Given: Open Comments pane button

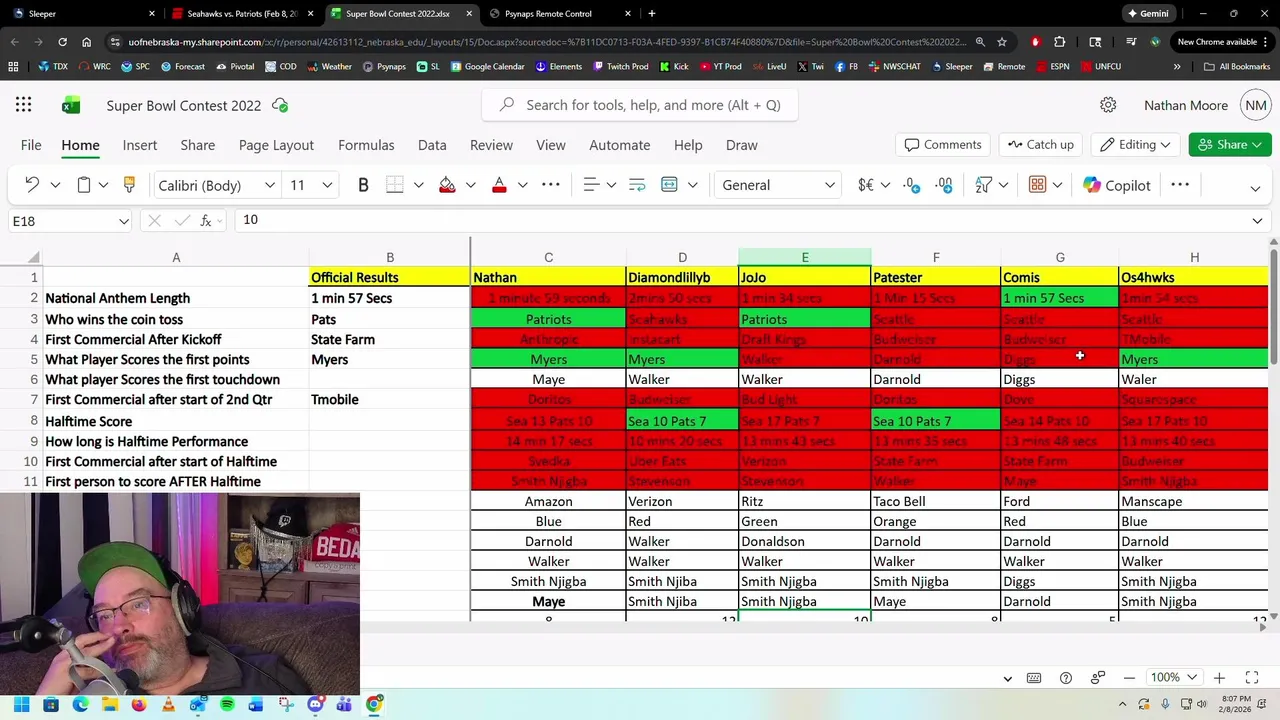Looking at the screenshot, I should [943, 145].
